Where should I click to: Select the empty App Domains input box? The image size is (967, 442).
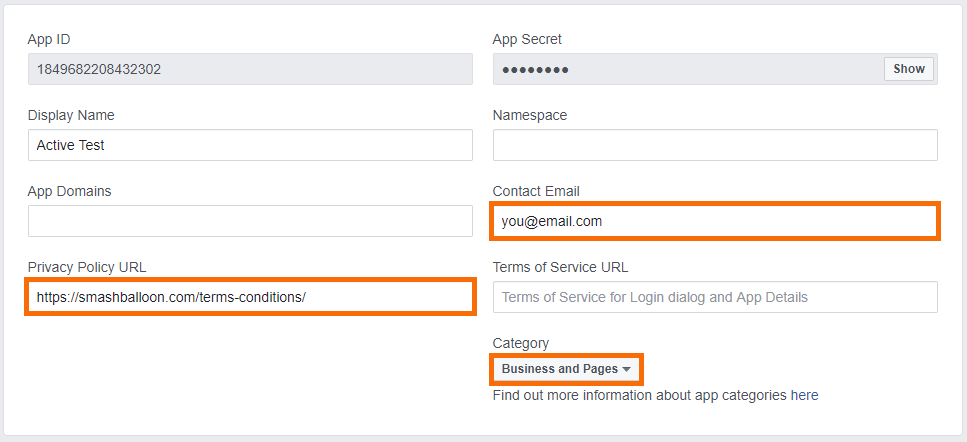pyautogui.click(x=250, y=221)
